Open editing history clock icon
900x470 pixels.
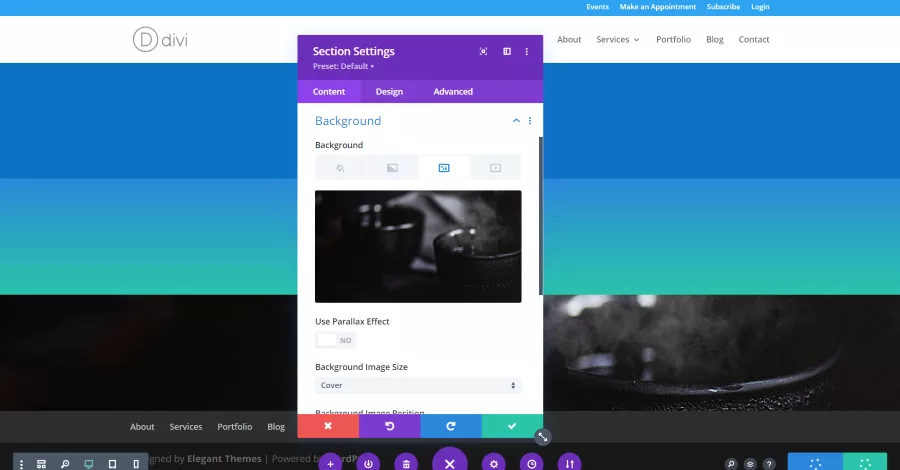532,464
